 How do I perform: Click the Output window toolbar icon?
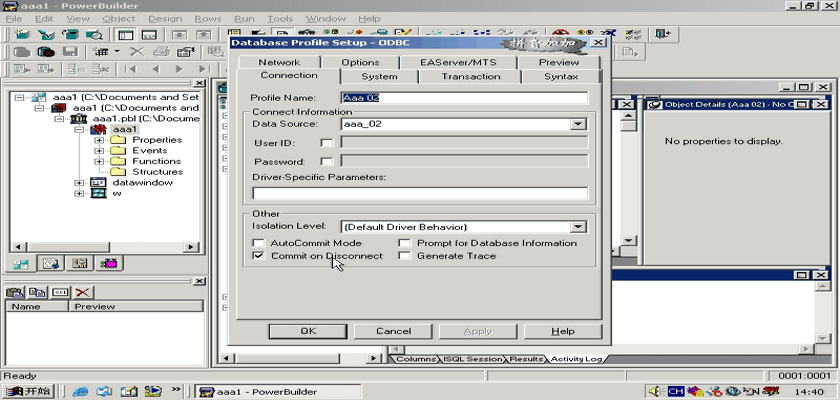pyautogui.click(x=149, y=35)
